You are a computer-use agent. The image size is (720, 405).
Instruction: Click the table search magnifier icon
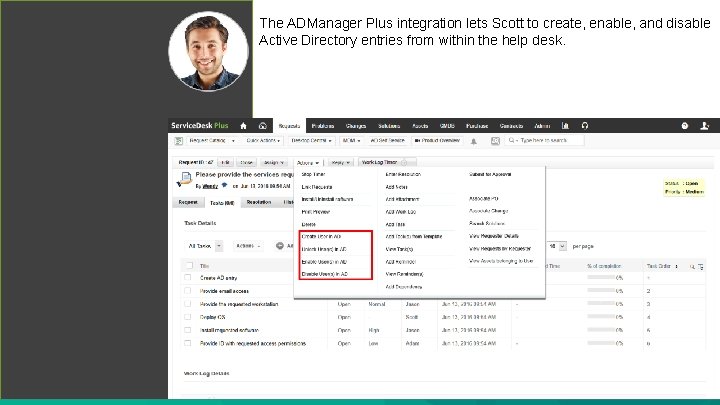pyautogui.click(x=692, y=267)
